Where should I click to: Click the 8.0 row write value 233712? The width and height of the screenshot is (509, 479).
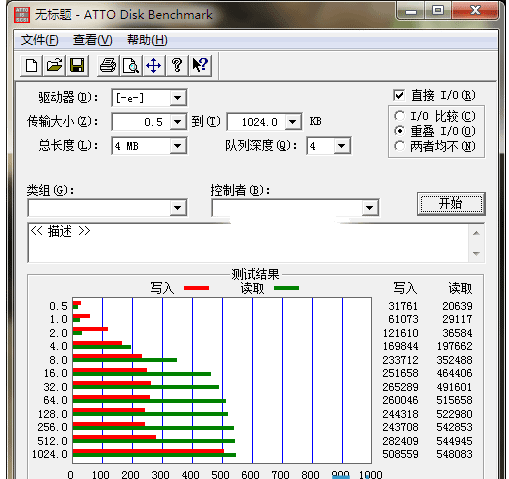pyautogui.click(x=400, y=360)
